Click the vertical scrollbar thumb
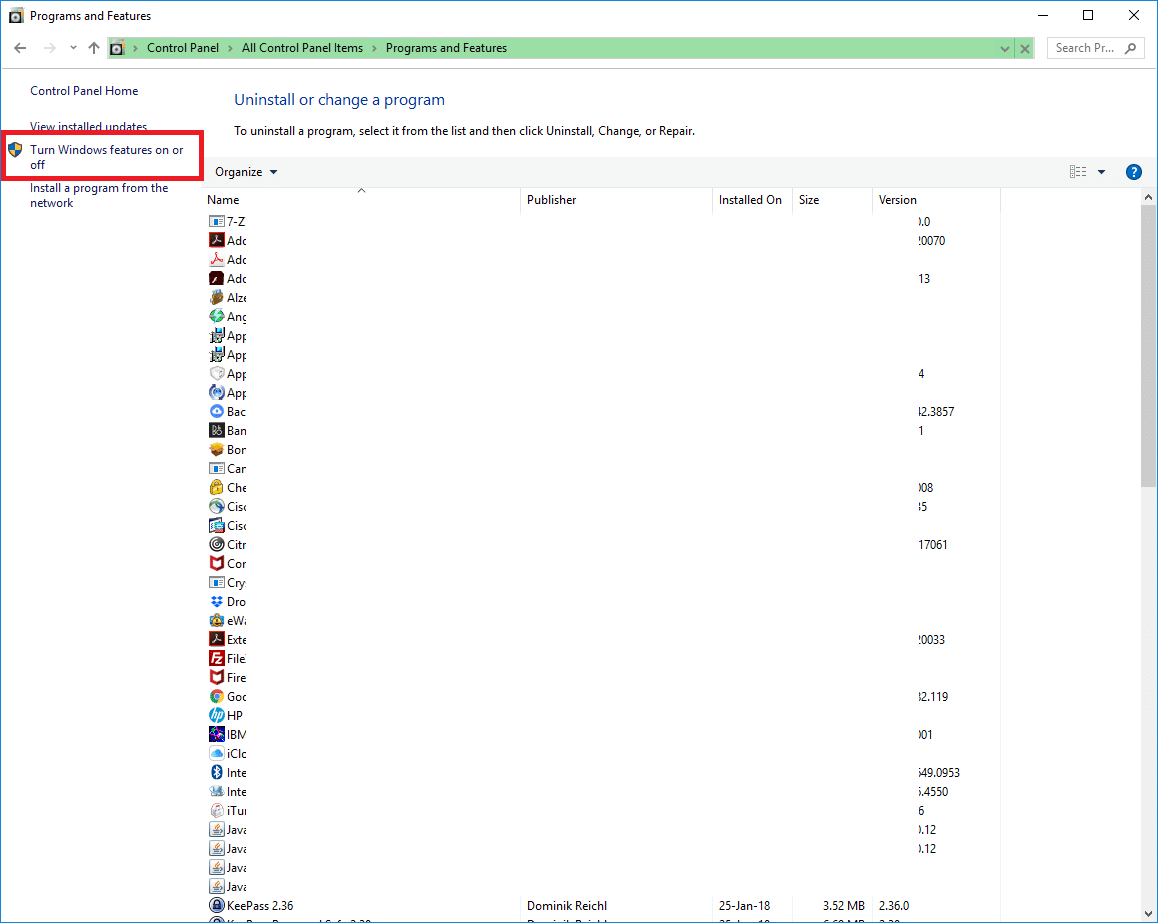The image size is (1158, 923). click(1148, 347)
